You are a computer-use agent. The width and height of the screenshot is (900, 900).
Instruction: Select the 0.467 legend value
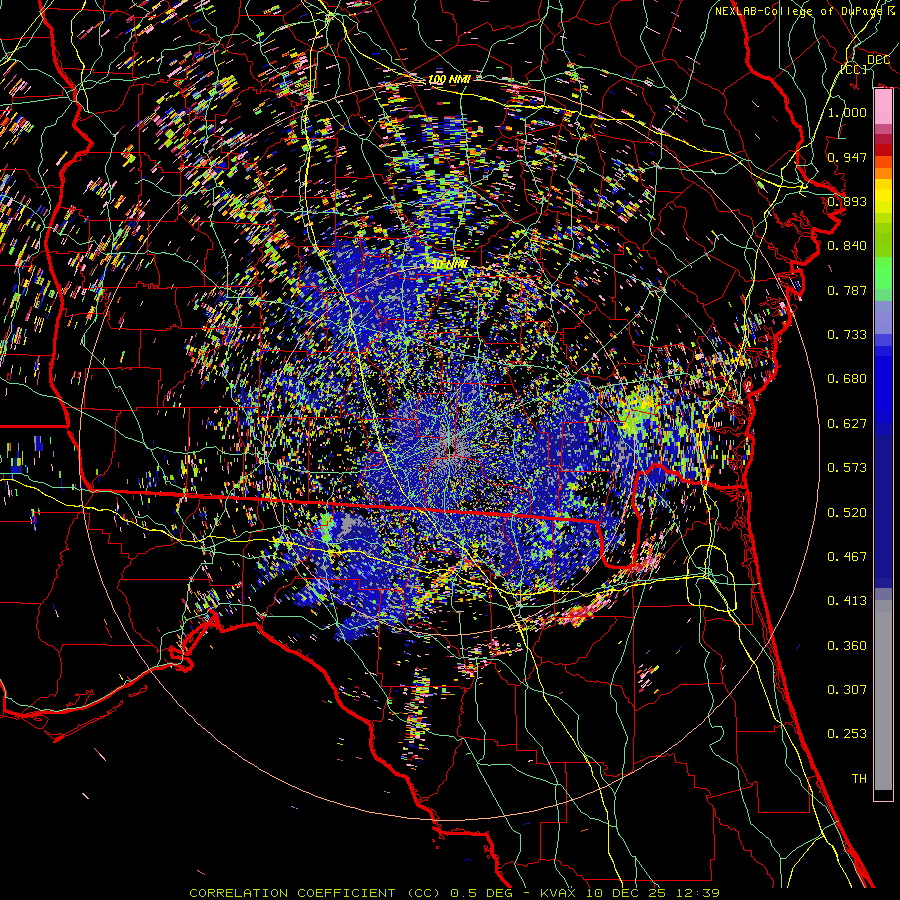point(847,557)
